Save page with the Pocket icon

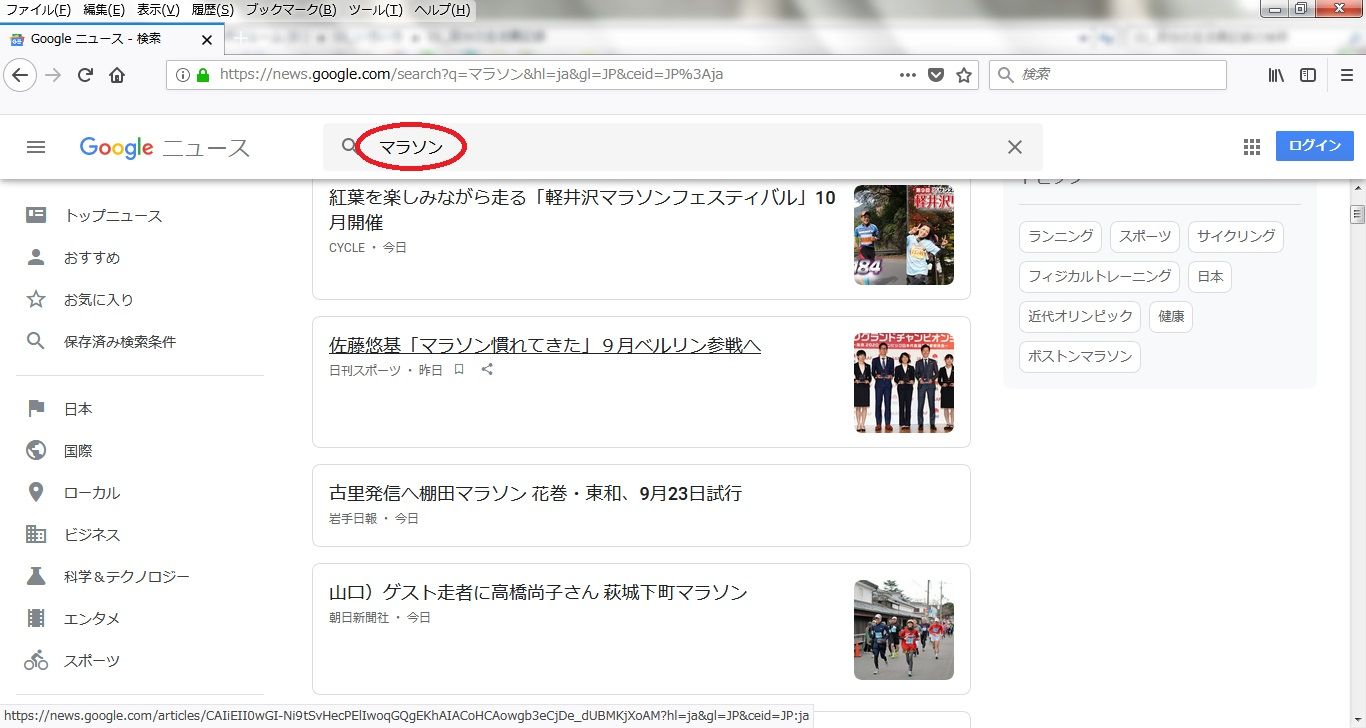point(936,75)
